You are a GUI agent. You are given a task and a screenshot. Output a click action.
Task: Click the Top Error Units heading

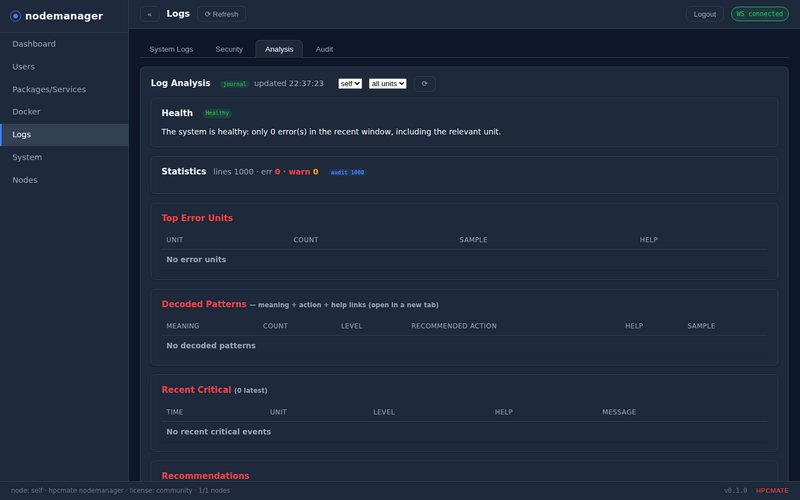tap(197, 218)
